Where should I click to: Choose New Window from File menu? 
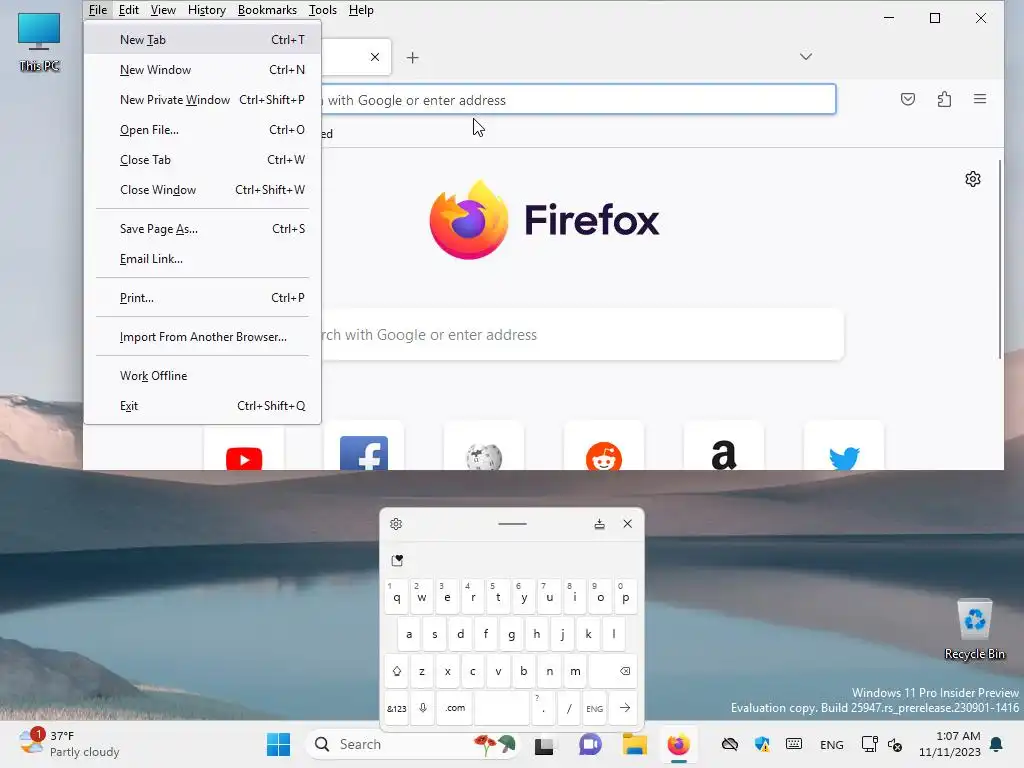coord(202,70)
